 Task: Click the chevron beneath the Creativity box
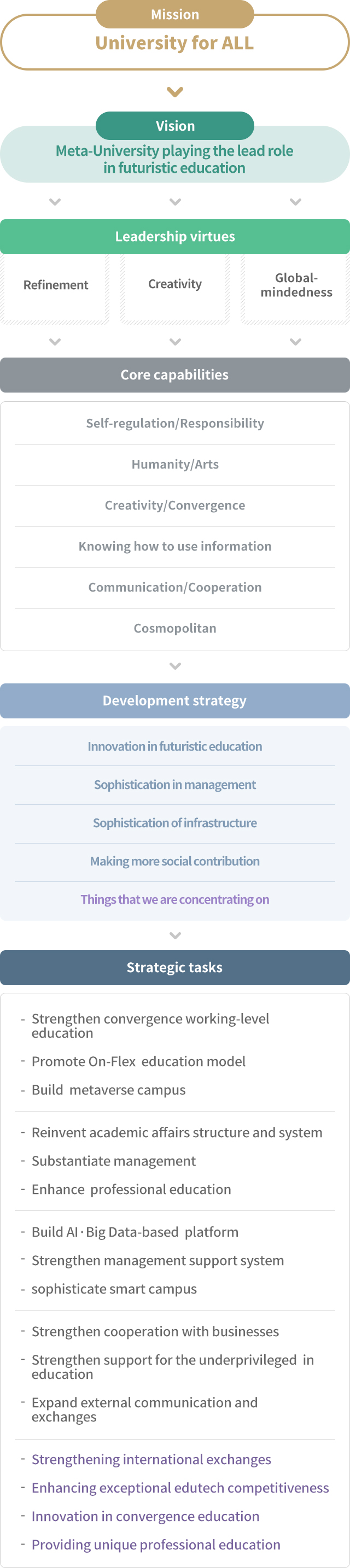(174, 342)
